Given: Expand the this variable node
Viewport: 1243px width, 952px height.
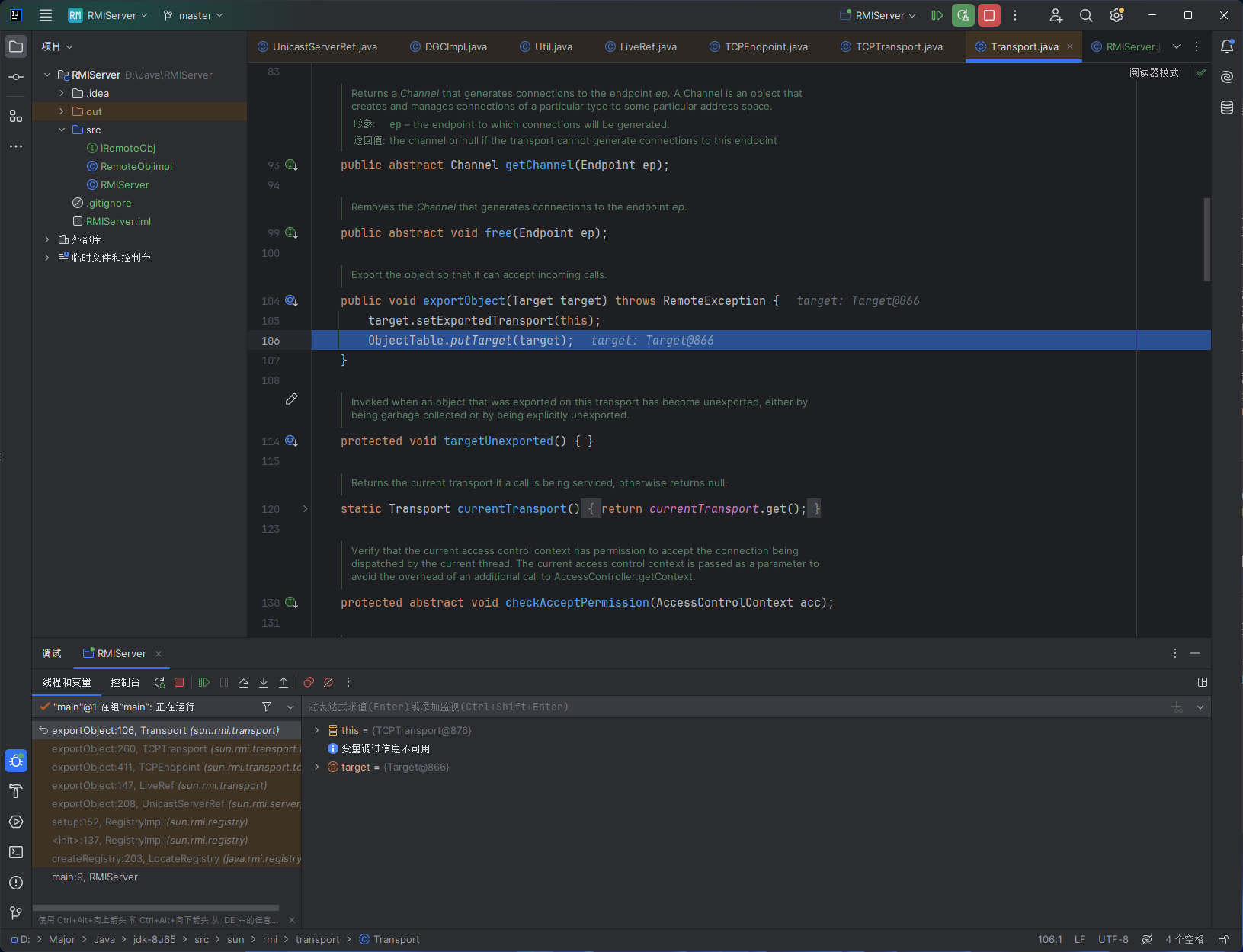Looking at the screenshot, I should tap(317, 730).
